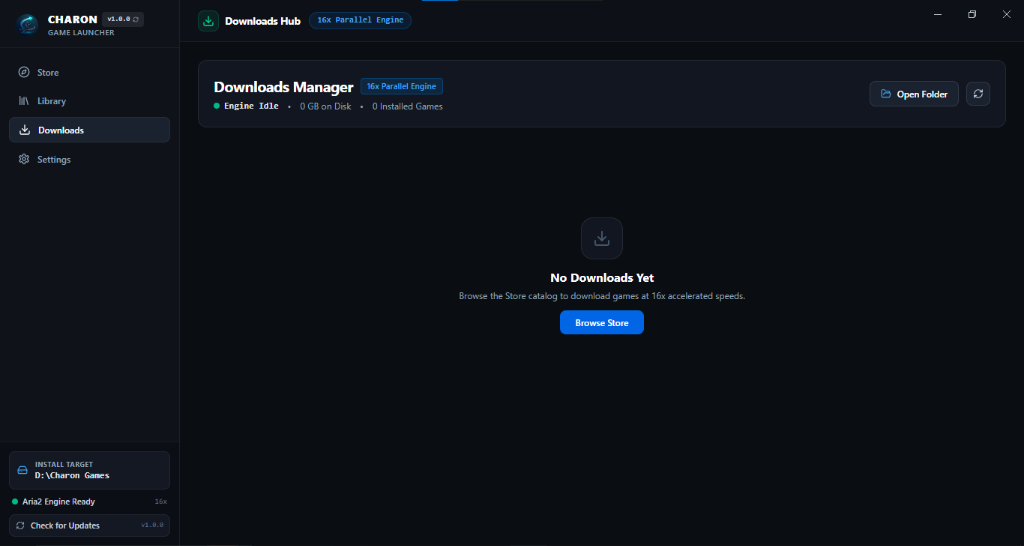Click the Downloads Hub title text
This screenshot has height=546, width=1024.
pos(263,21)
